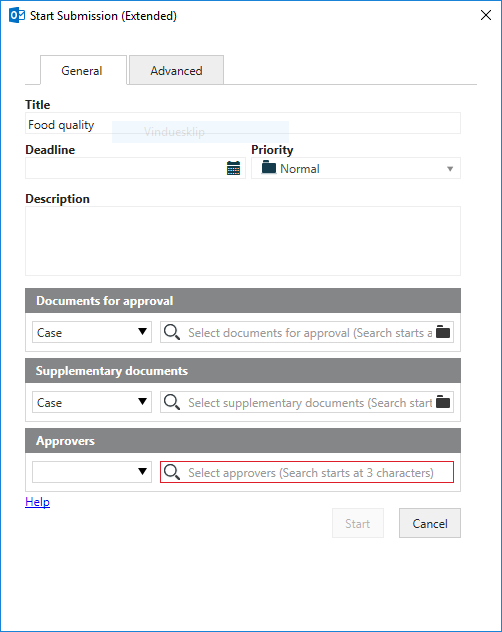Click the Normal priority folder icon

tap(269, 167)
